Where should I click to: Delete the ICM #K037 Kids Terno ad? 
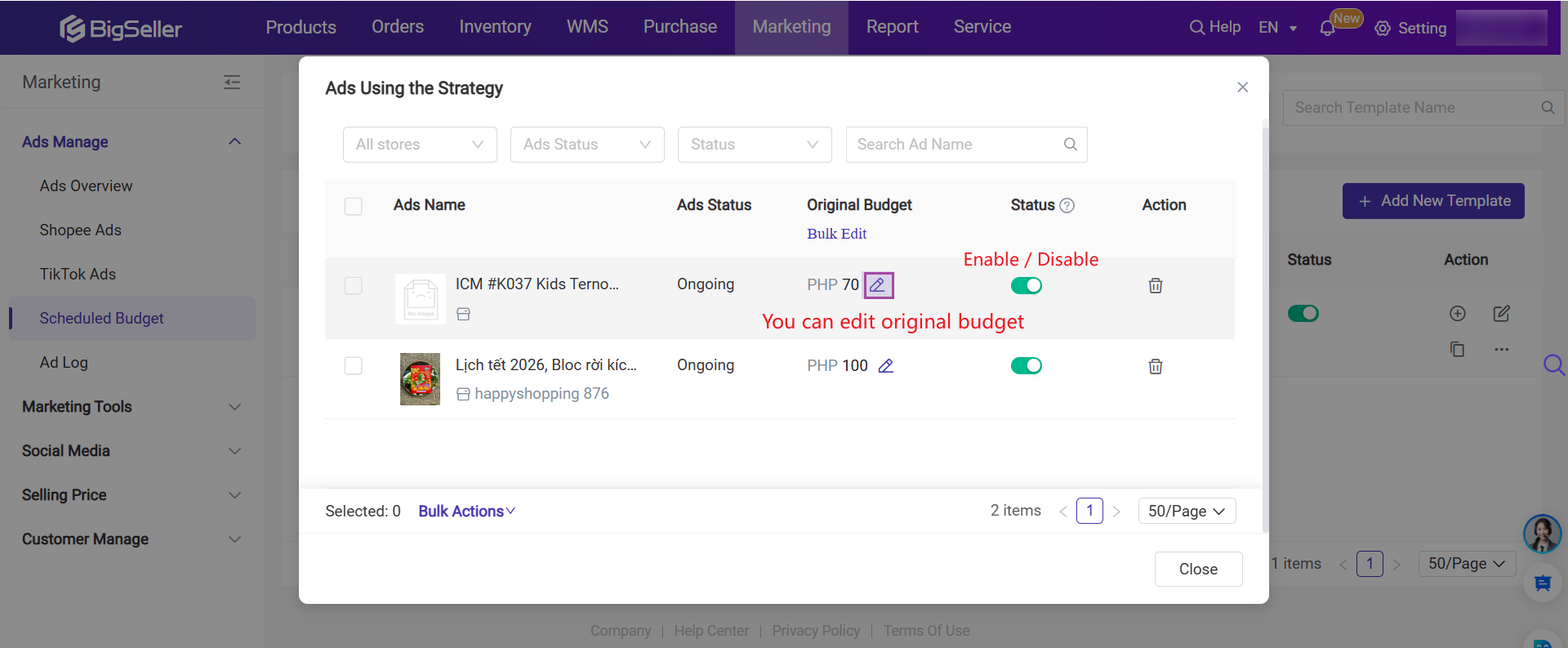1155,285
